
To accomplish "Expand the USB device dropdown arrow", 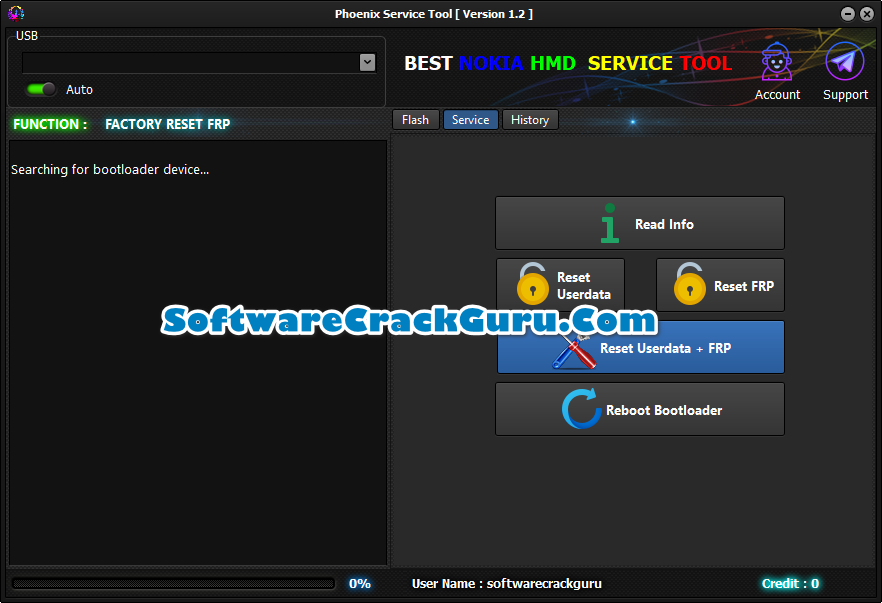I will (x=367, y=62).
